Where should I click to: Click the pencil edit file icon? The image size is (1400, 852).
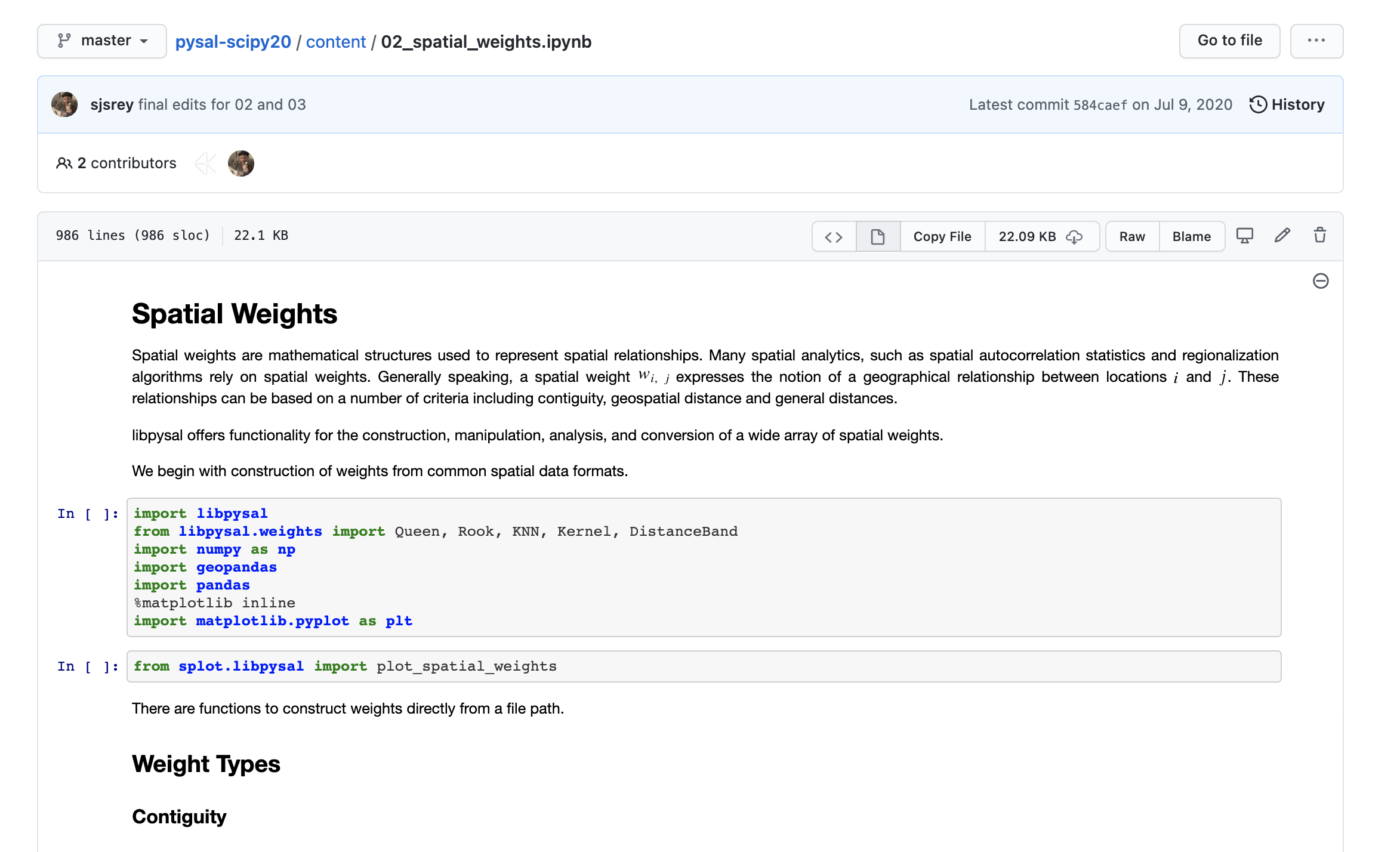tap(1282, 236)
